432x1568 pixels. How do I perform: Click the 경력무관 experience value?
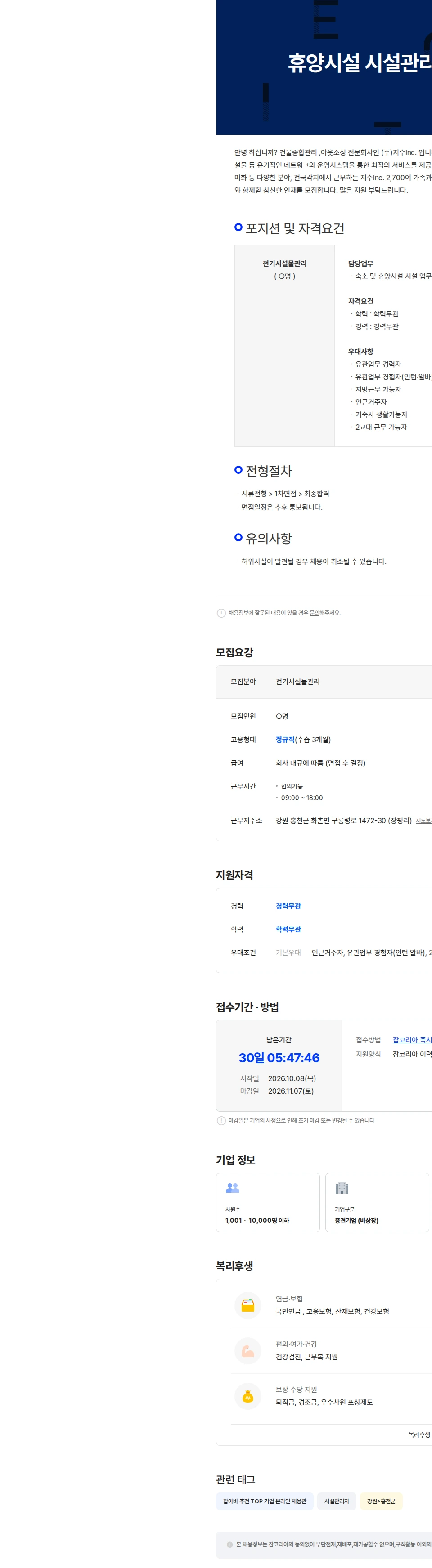[288, 906]
